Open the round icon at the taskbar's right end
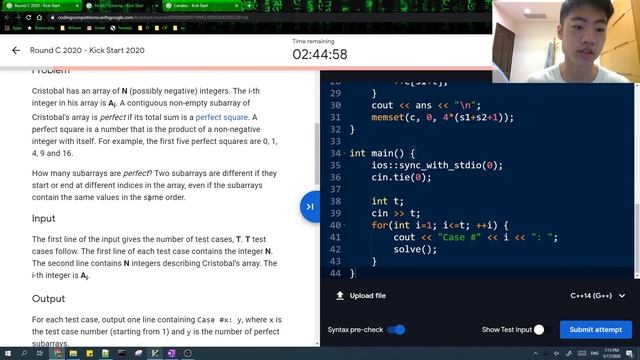This screenshot has width=640, height=360. (x=187, y=353)
